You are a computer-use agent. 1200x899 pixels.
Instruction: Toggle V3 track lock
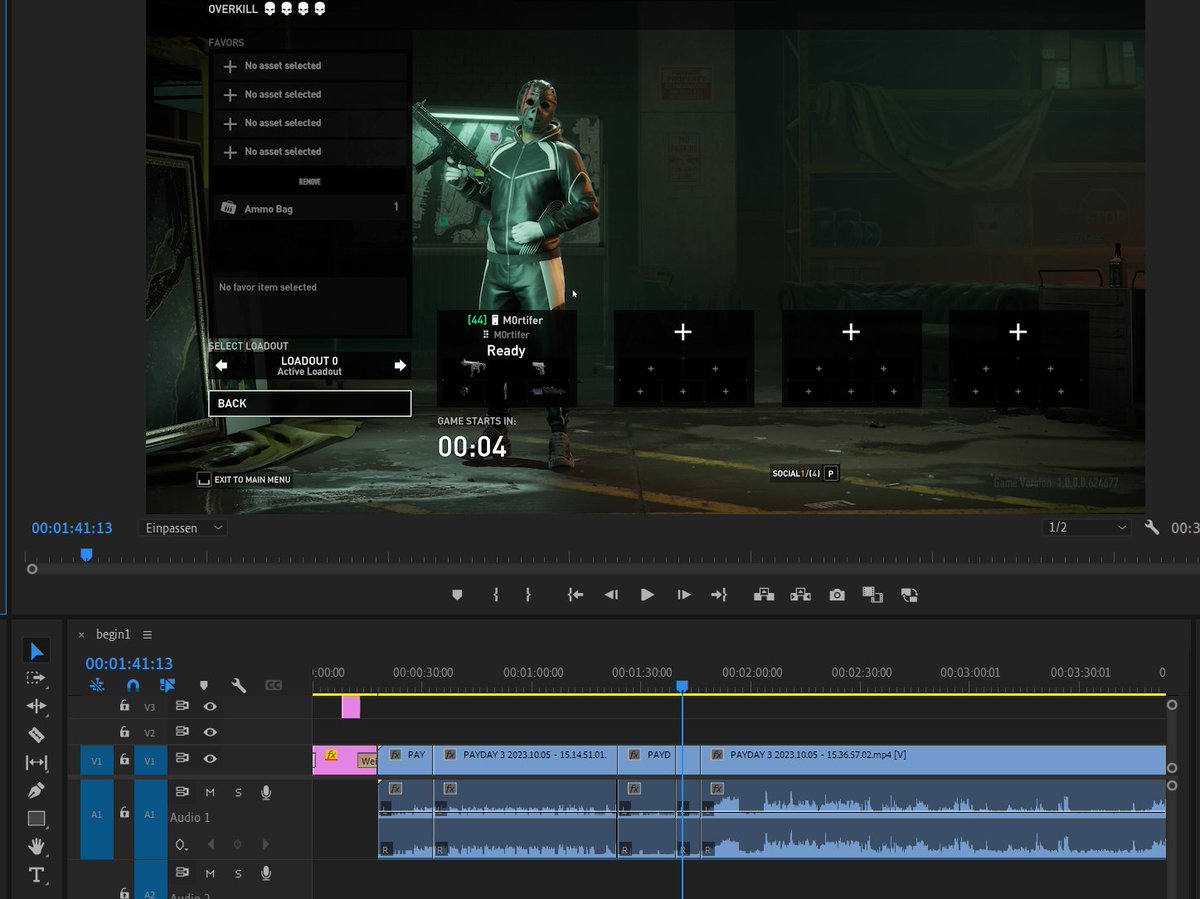[x=123, y=706]
